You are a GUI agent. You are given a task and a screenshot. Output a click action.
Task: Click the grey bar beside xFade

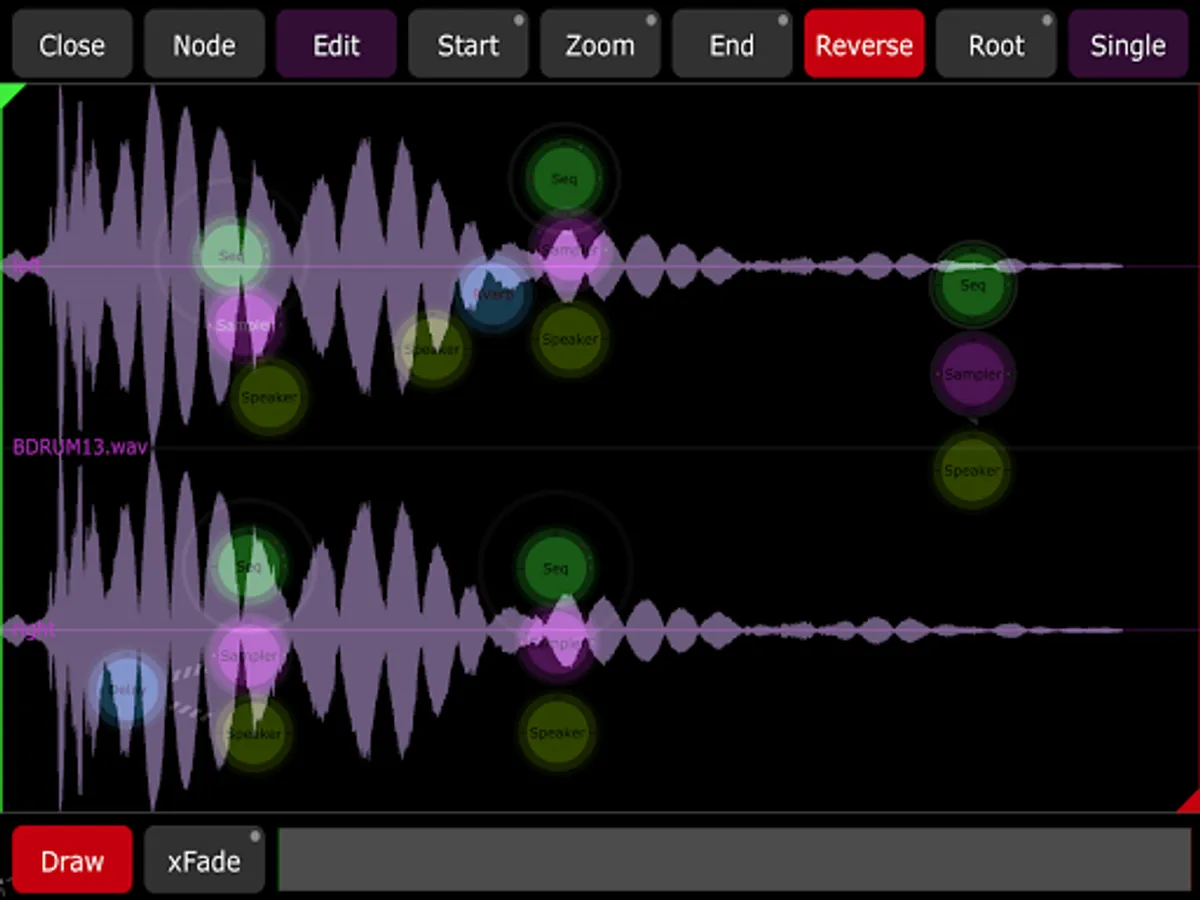pos(734,859)
